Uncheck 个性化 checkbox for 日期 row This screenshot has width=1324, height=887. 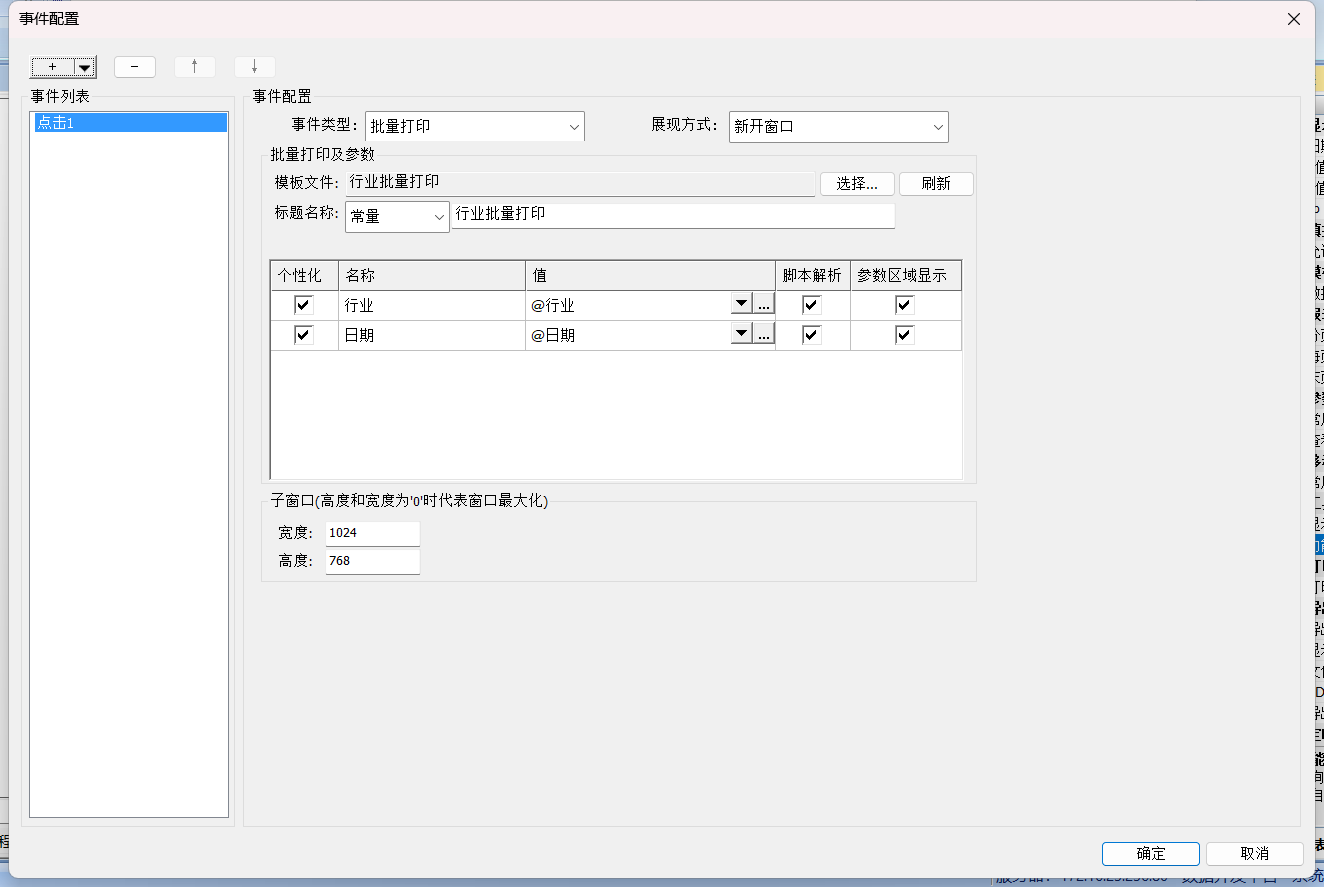click(304, 335)
